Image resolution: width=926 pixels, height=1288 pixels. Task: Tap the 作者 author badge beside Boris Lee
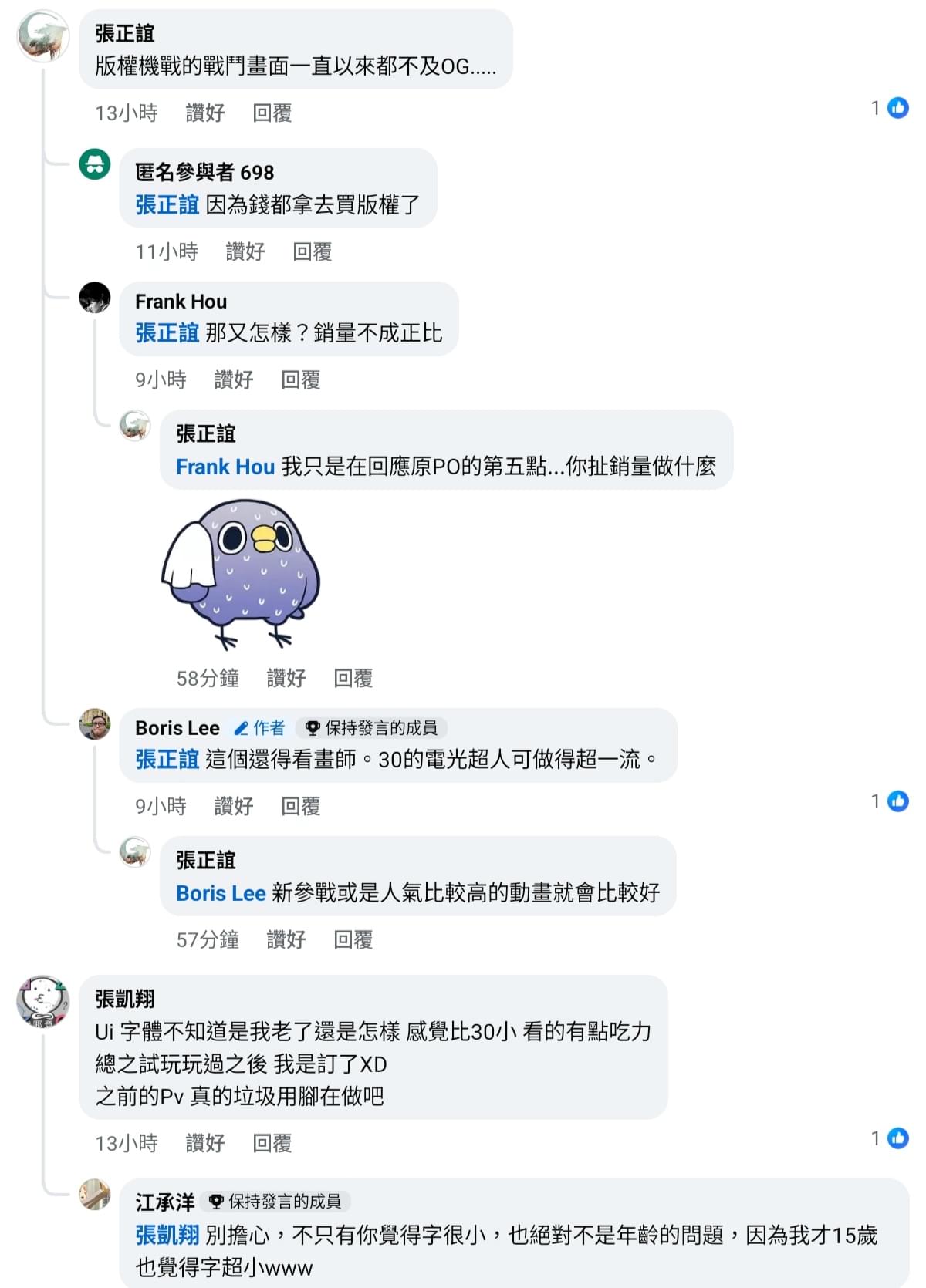(260, 727)
